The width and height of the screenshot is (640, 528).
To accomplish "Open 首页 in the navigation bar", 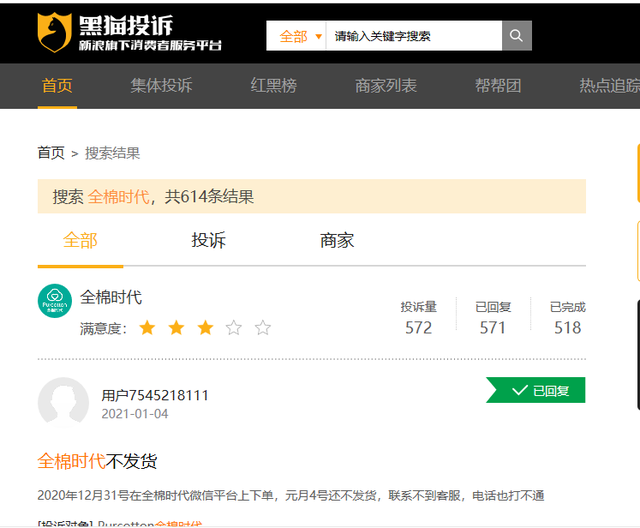I will click(x=57, y=86).
